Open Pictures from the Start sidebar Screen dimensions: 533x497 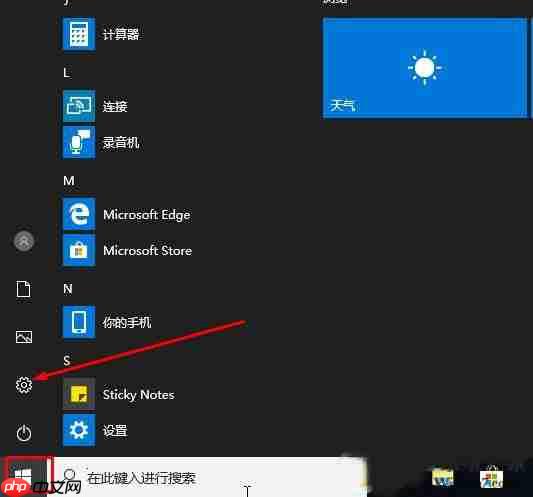24,337
